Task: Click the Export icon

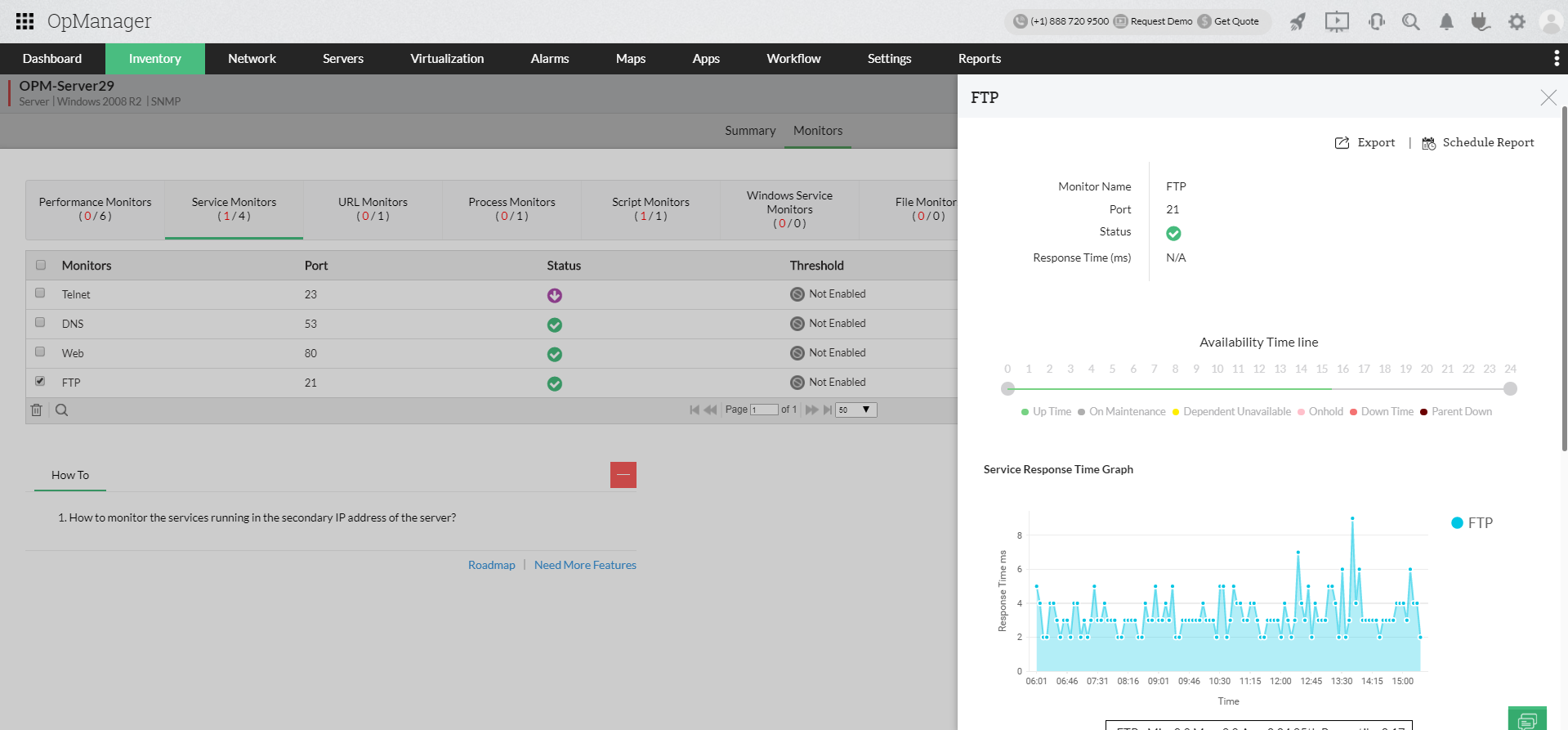Action: point(1342,143)
